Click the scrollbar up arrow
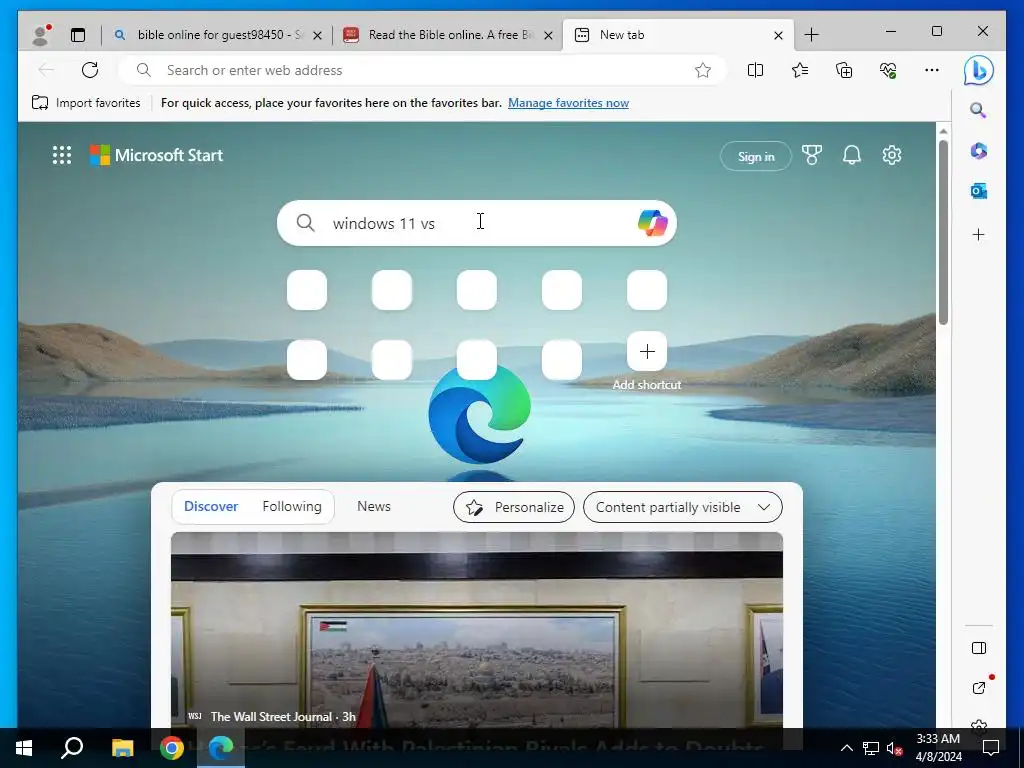Viewport: 1024px width, 768px height. [x=943, y=131]
